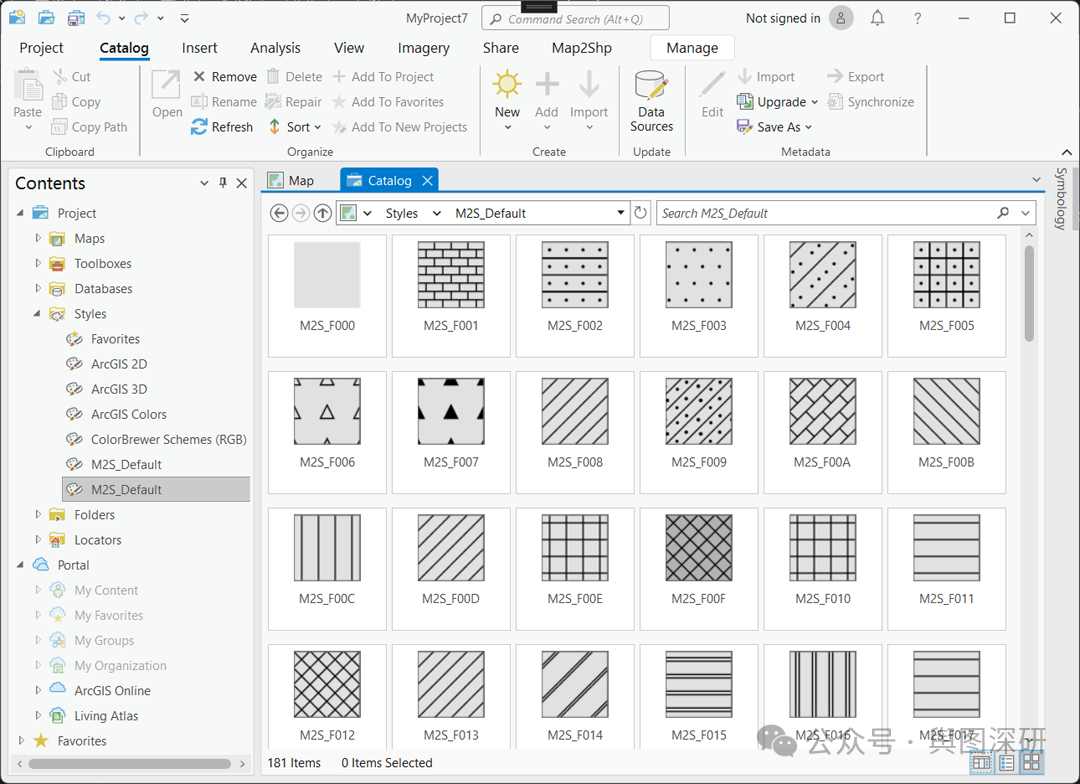
Task: Toggle auto-hide pin on Contents pane
Action: pos(222,183)
